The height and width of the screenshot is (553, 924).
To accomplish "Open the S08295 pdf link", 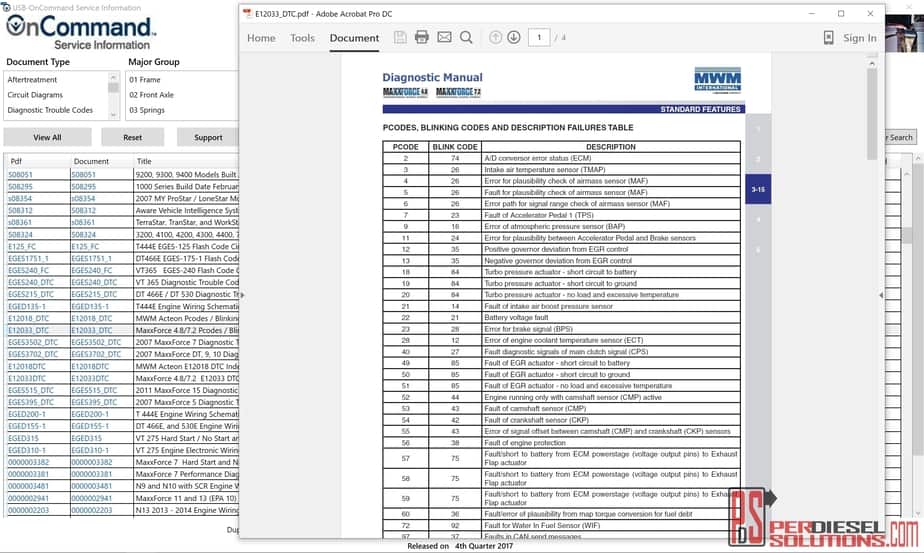I will pyautogui.click(x=20, y=186).
